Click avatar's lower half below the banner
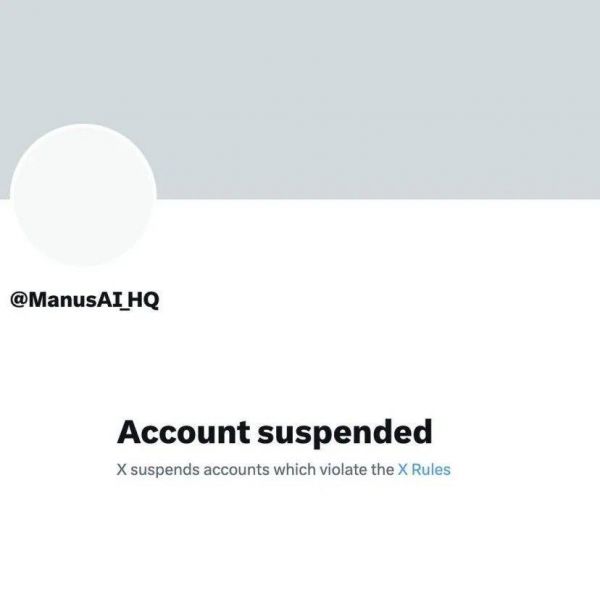Image resolution: width=600 pixels, height=616 pixels. coord(83,233)
